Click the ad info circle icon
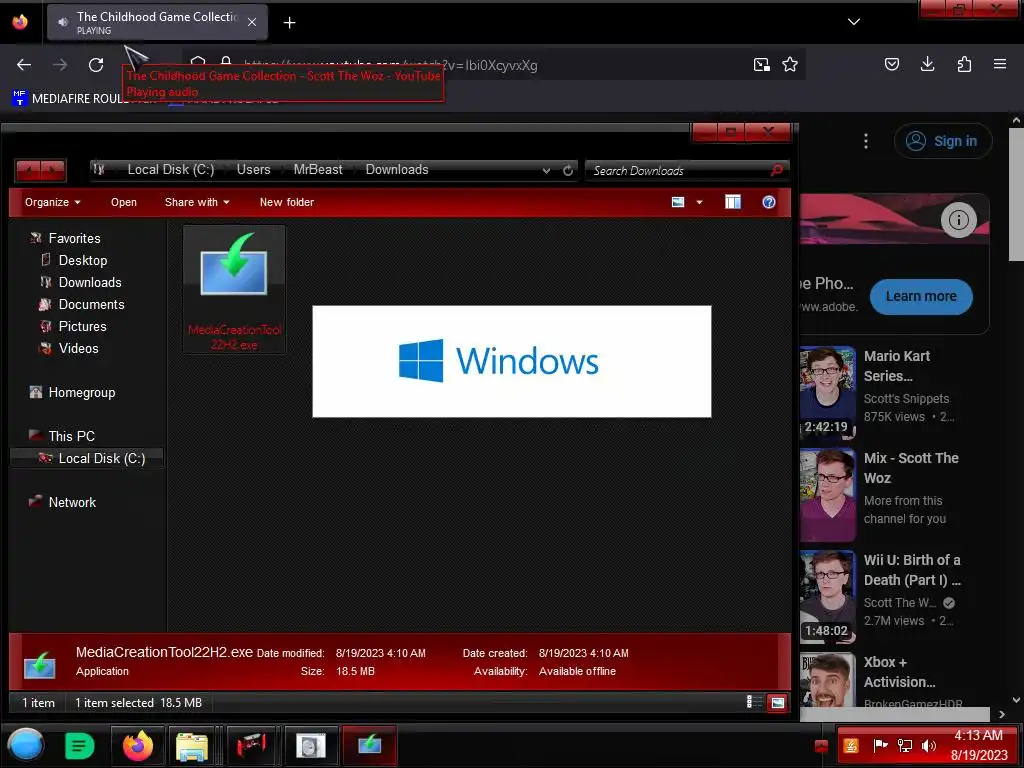Image resolution: width=1024 pixels, height=768 pixels. pyautogui.click(x=959, y=220)
